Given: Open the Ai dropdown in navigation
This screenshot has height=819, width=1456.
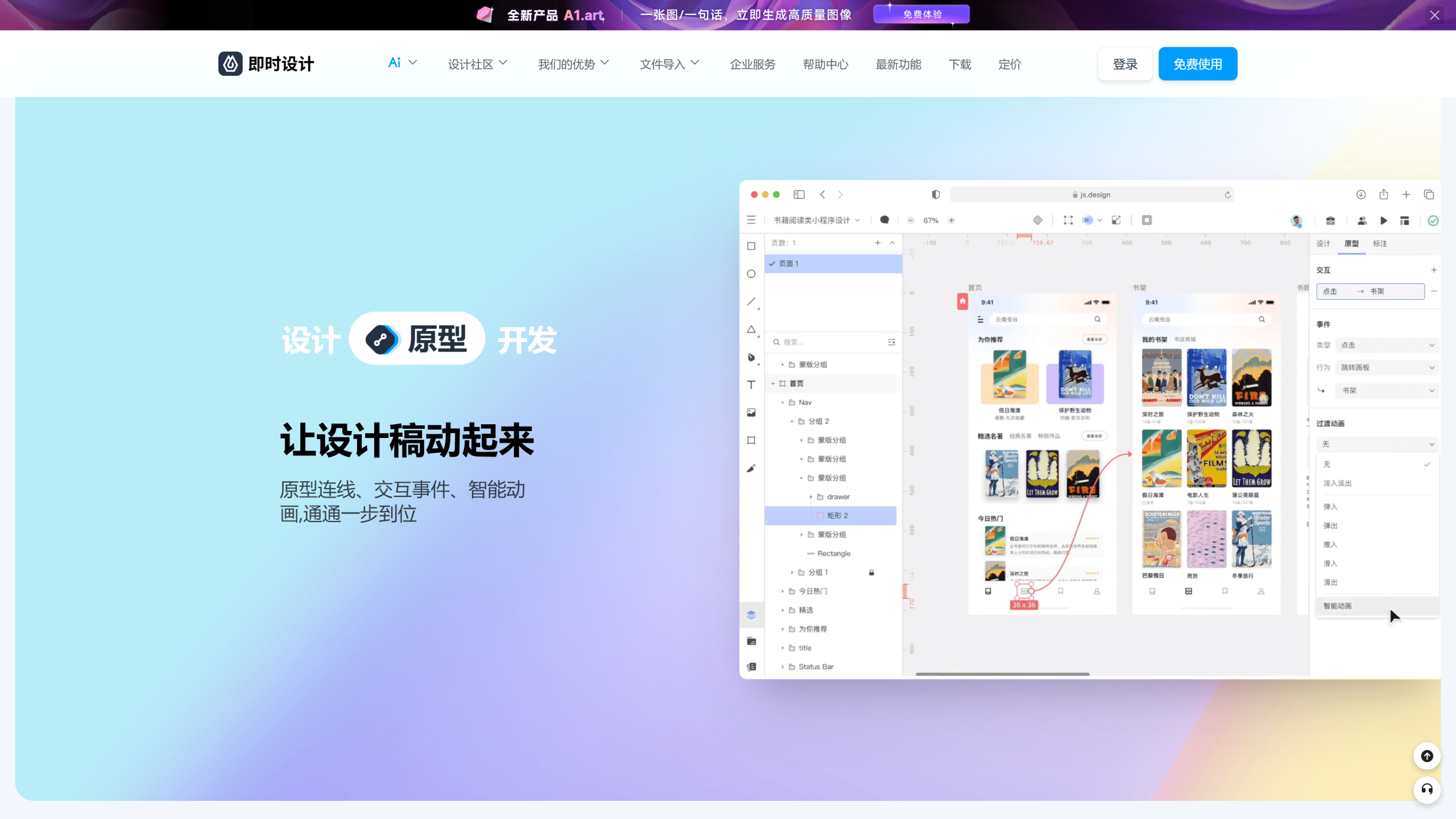Looking at the screenshot, I should 402,63.
